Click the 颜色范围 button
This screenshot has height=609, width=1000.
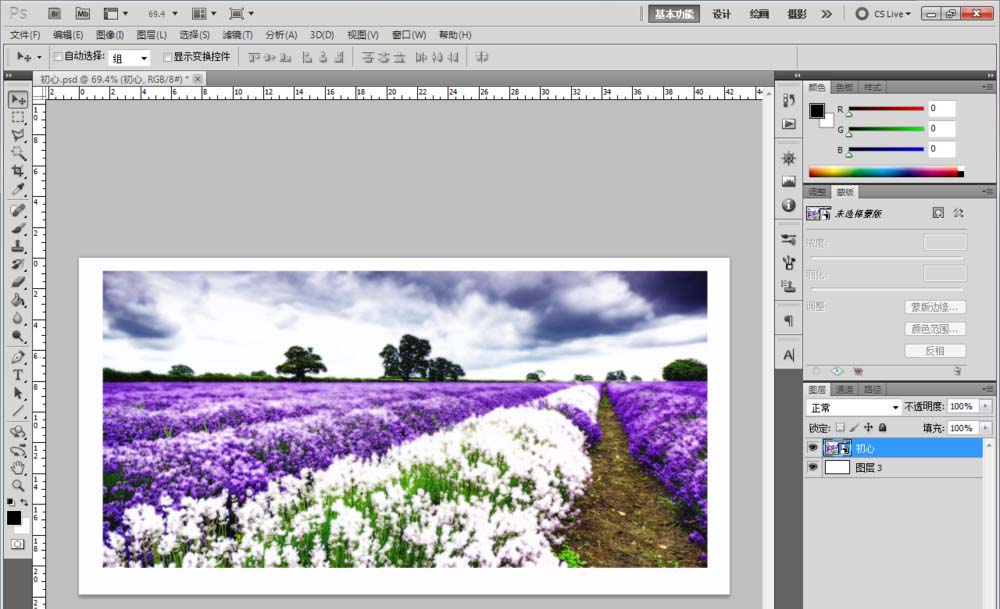coord(935,329)
